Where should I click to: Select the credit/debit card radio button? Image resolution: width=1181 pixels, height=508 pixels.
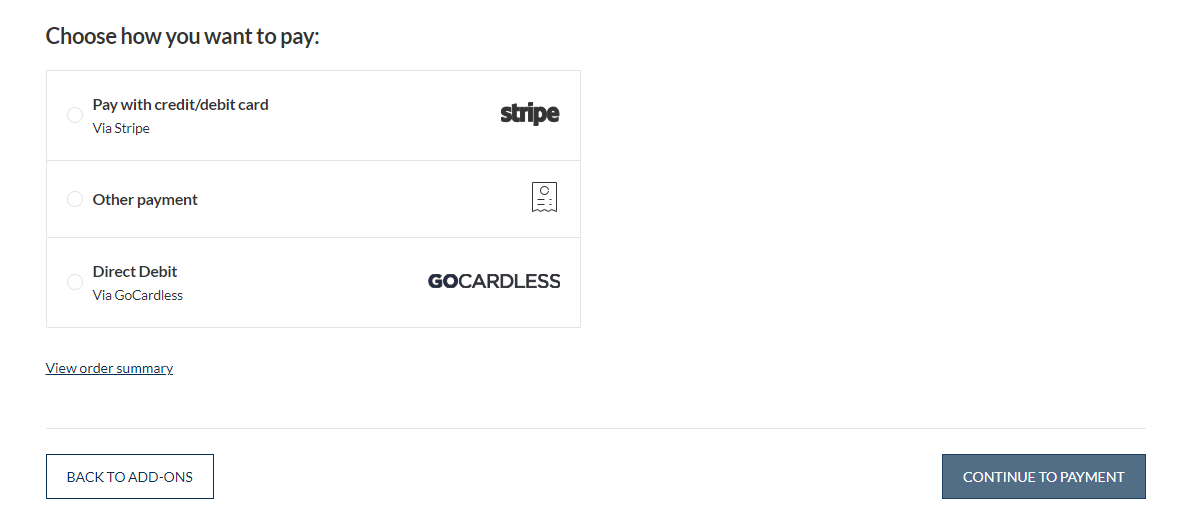[x=75, y=115]
